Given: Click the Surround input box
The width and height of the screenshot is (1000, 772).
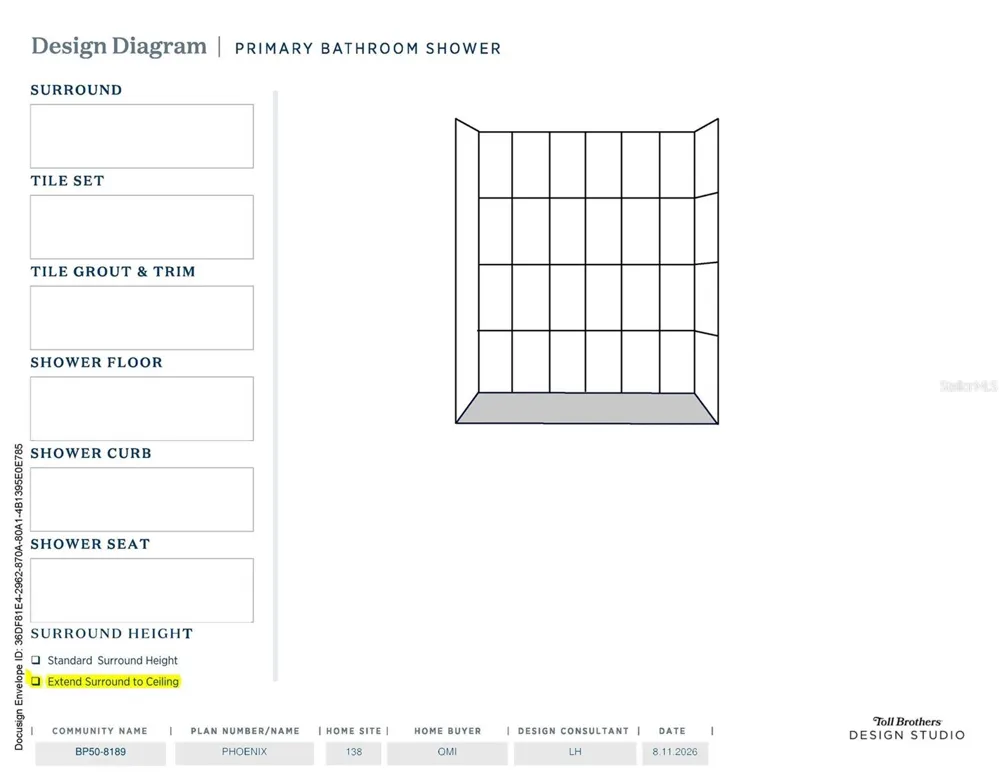Looking at the screenshot, I should tap(142, 136).
